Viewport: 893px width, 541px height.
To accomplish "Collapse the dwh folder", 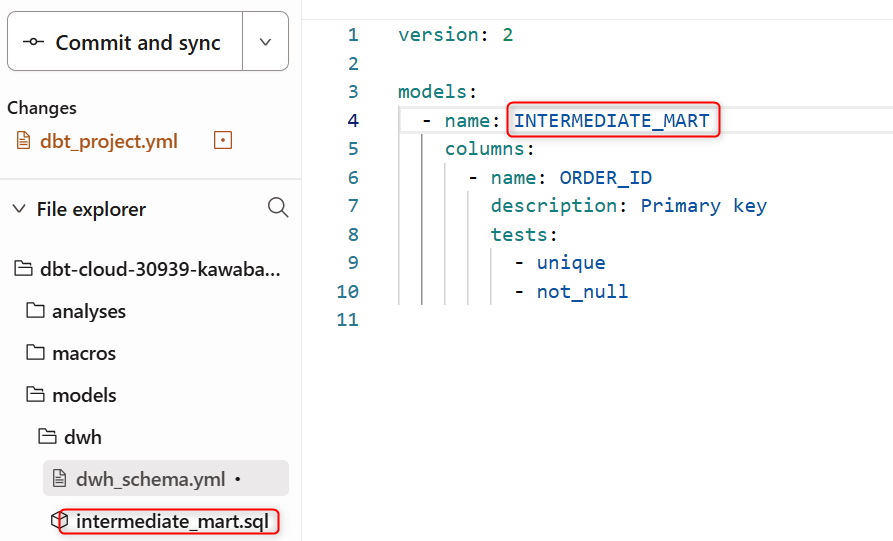I will (83, 437).
